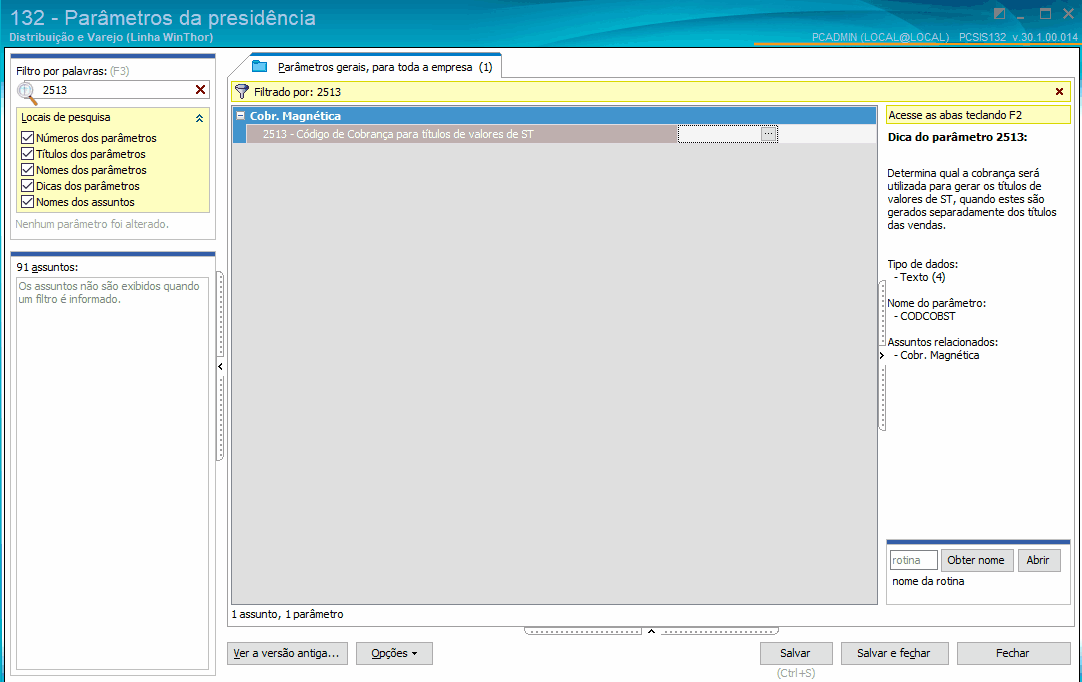Close the yellow 'Filtrado por: 2513' bar
The image size is (1082, 682).
1059,92
